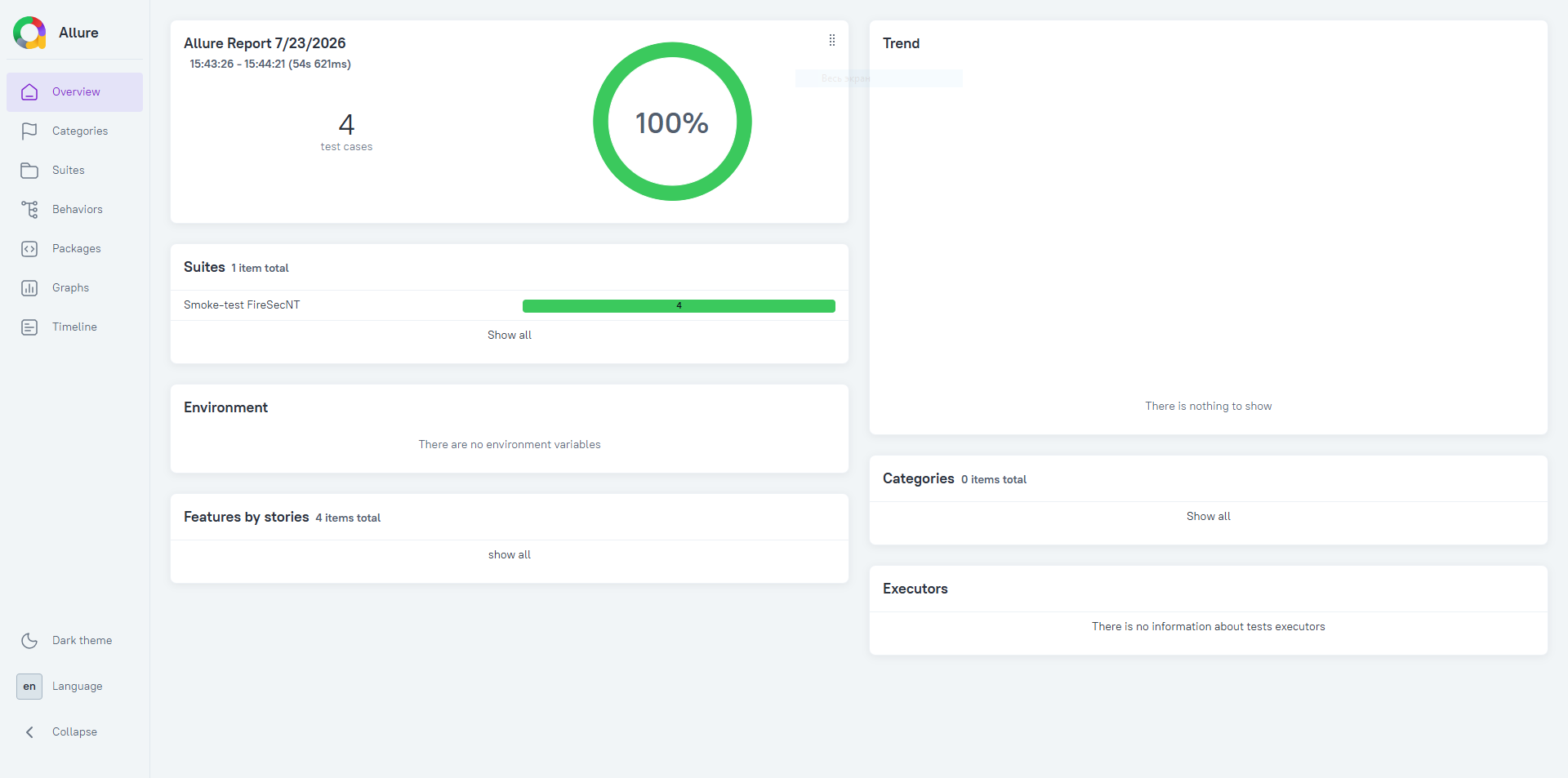Click 'show all' under Features by stories
Image resolution: width=1568 pixels, height=778 pixels.
(x=510, y=555)
